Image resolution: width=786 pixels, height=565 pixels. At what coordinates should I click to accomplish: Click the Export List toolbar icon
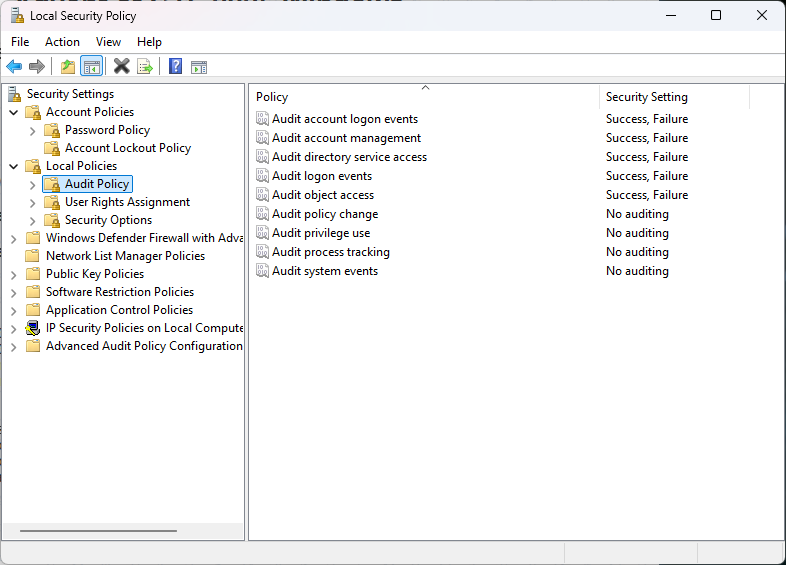click(x=145, y=67)
